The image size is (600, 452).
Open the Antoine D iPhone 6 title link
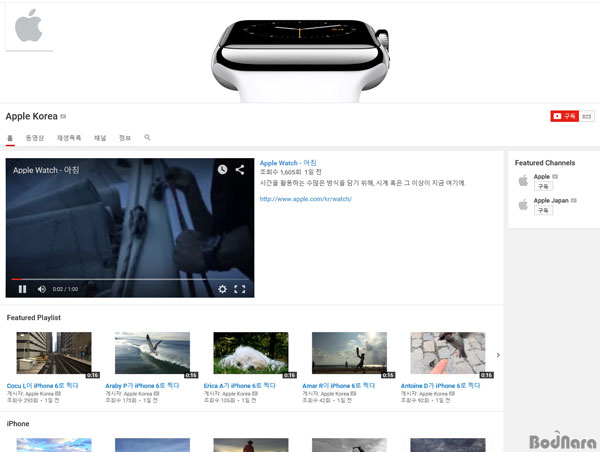(x=440, y=385)
